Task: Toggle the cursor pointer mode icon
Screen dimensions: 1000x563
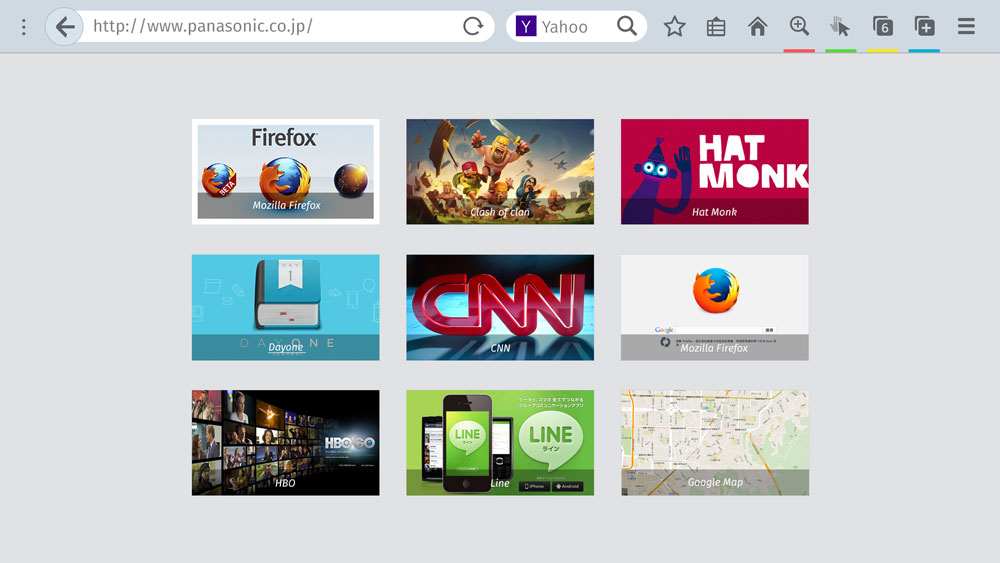Action: click(840, 27)
